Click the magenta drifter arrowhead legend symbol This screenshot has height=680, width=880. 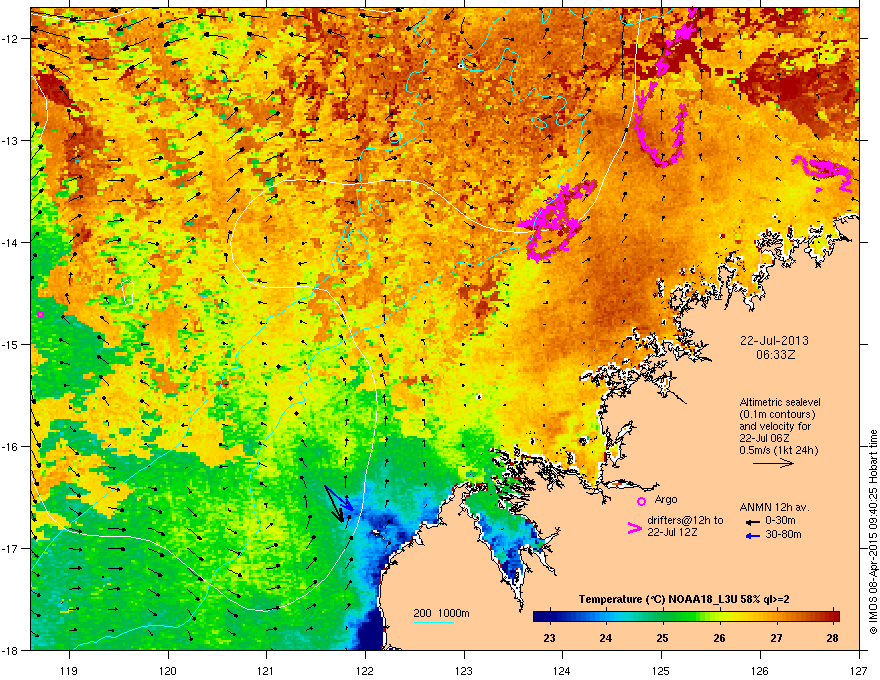(634, 528)
